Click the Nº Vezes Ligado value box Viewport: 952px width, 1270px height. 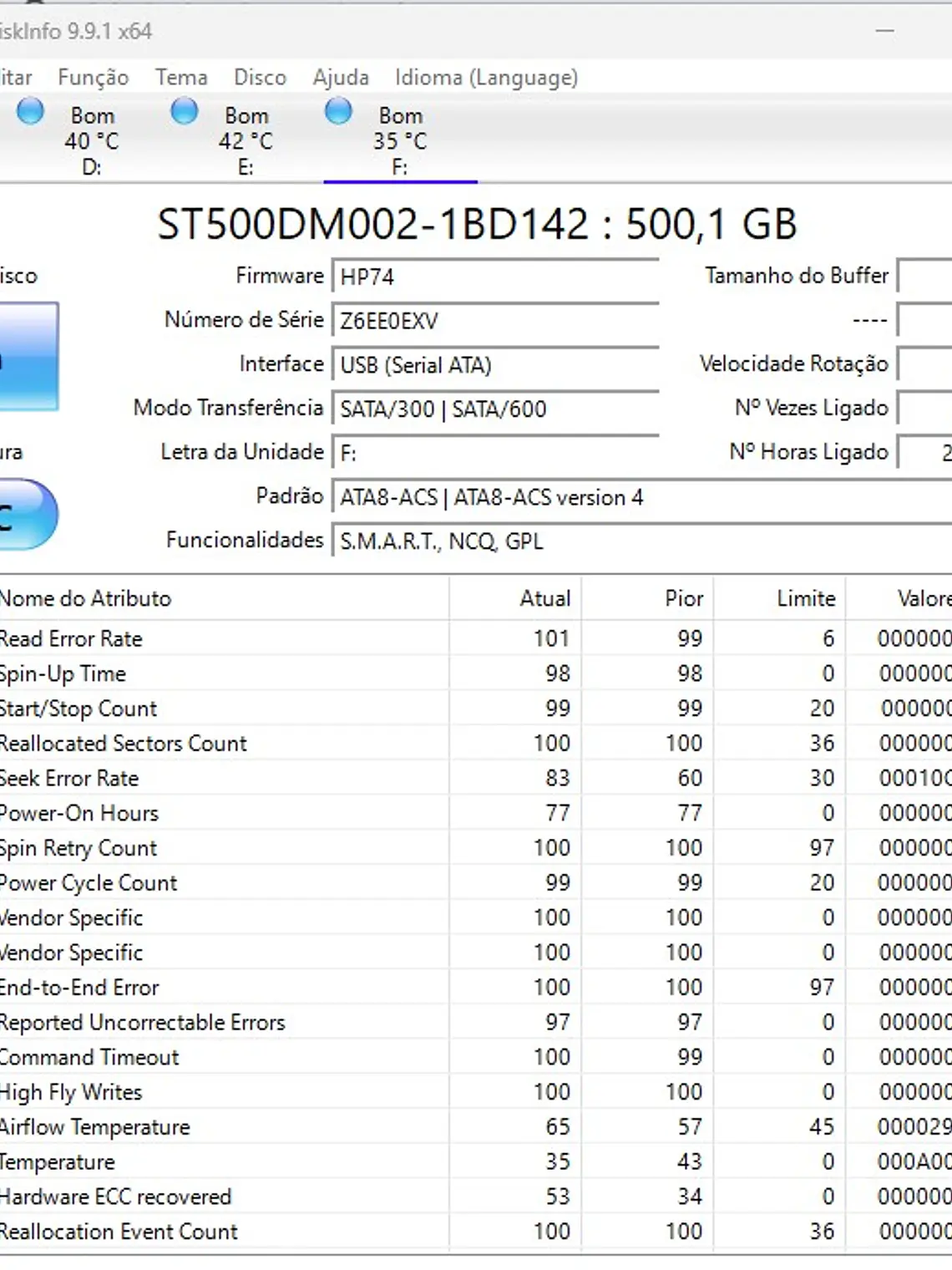(924, 409)
